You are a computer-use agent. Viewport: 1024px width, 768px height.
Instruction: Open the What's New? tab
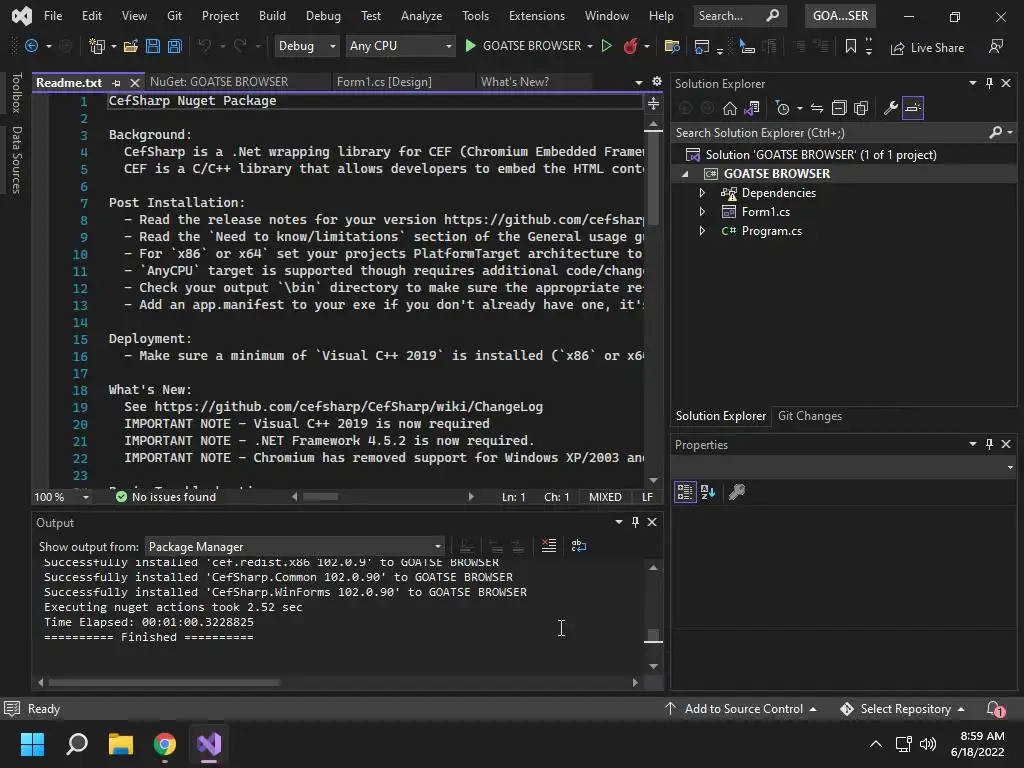click(x=515, y=82)
